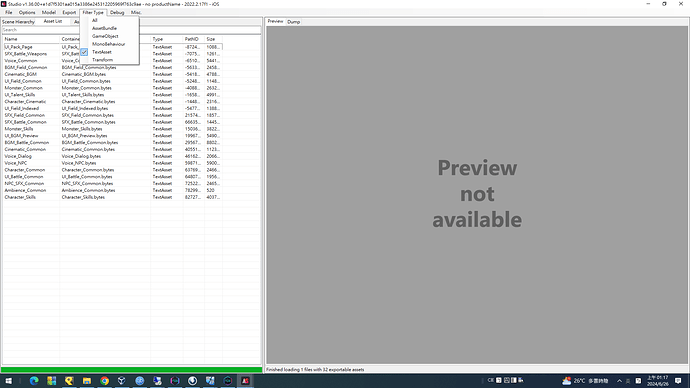Open the Windows Start menu

(x=8, y=381)
